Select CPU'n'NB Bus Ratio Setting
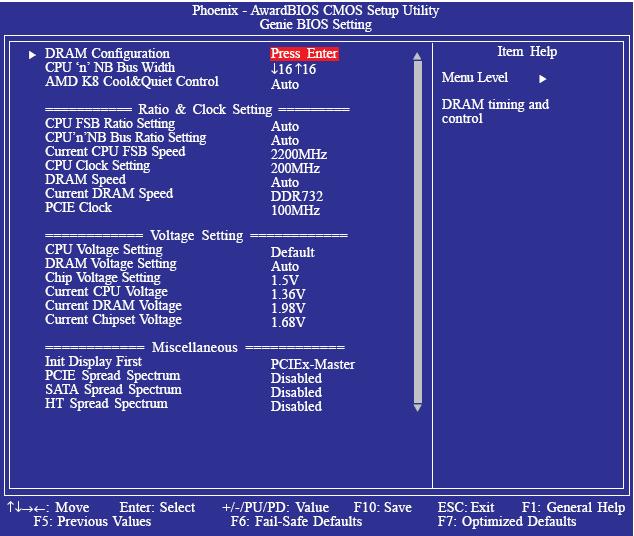The width and height of the screenshot is (634, 536). click(126, 137)
